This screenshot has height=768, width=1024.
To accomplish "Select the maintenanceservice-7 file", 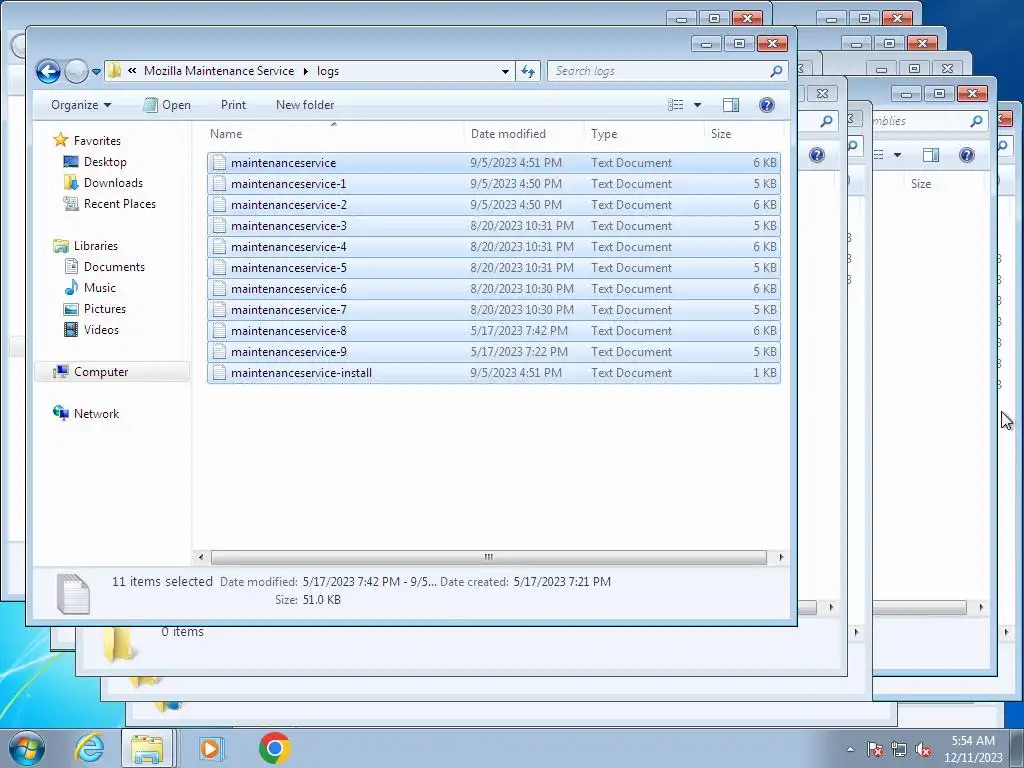I will coord(494,310).
